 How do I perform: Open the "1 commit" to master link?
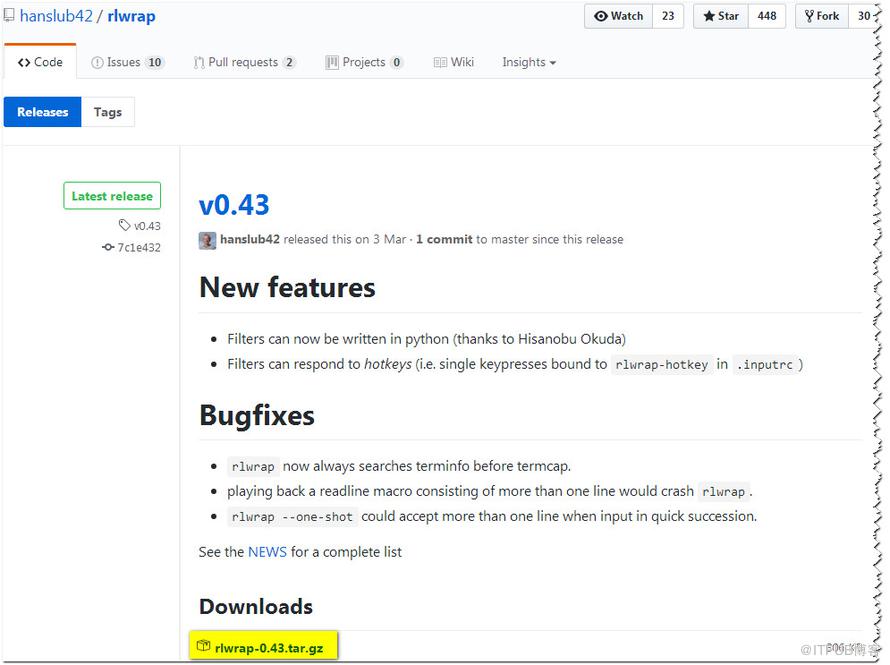[444, 239]
